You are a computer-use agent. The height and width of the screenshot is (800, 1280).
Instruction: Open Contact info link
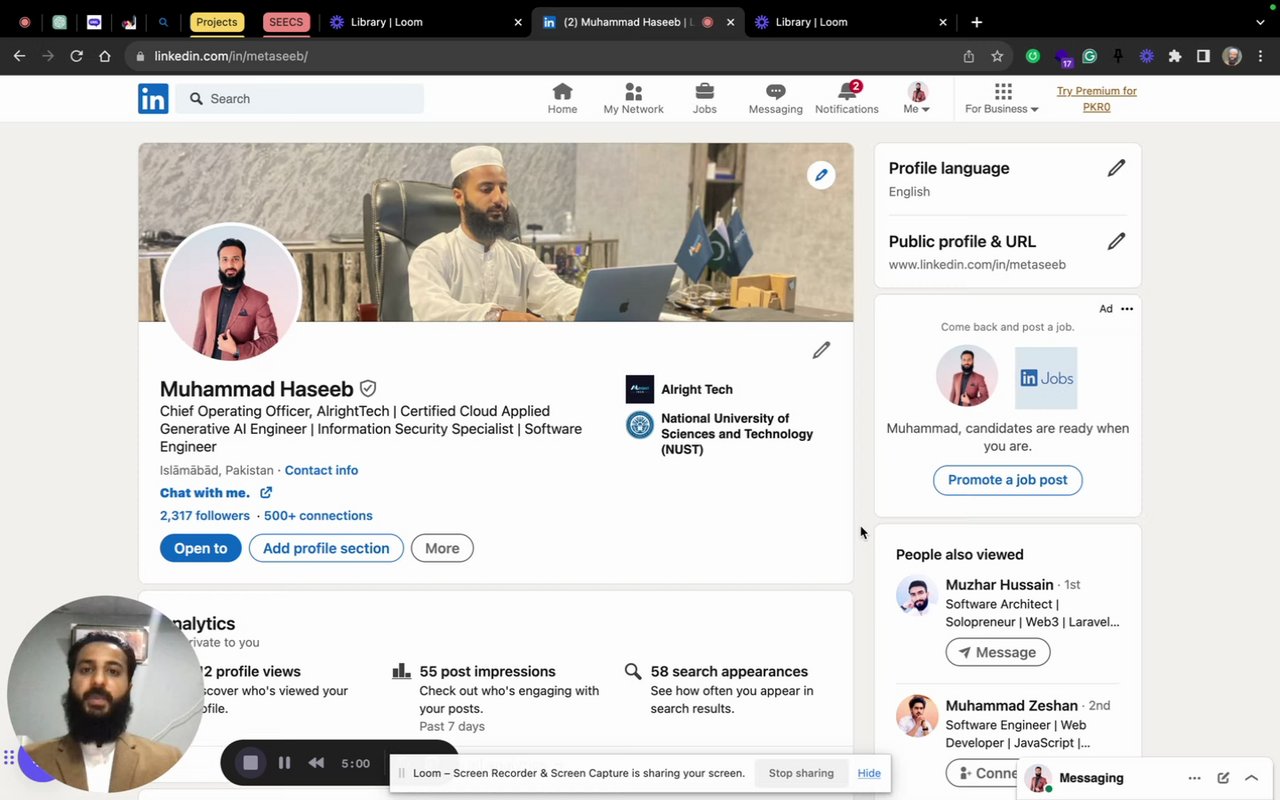pos(321,470)
